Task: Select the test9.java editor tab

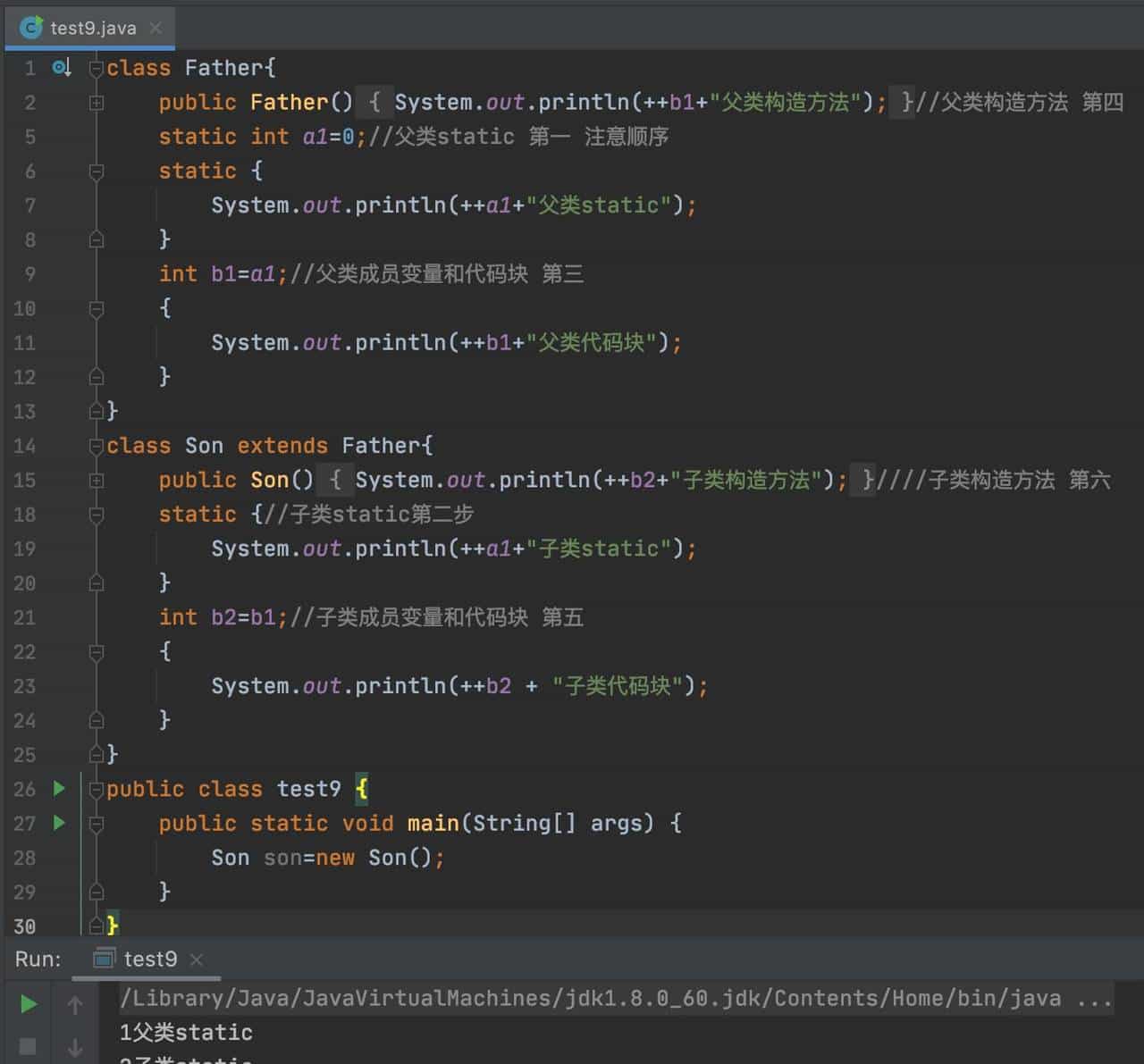Action: pyautogui.click(x=93, y=28)
